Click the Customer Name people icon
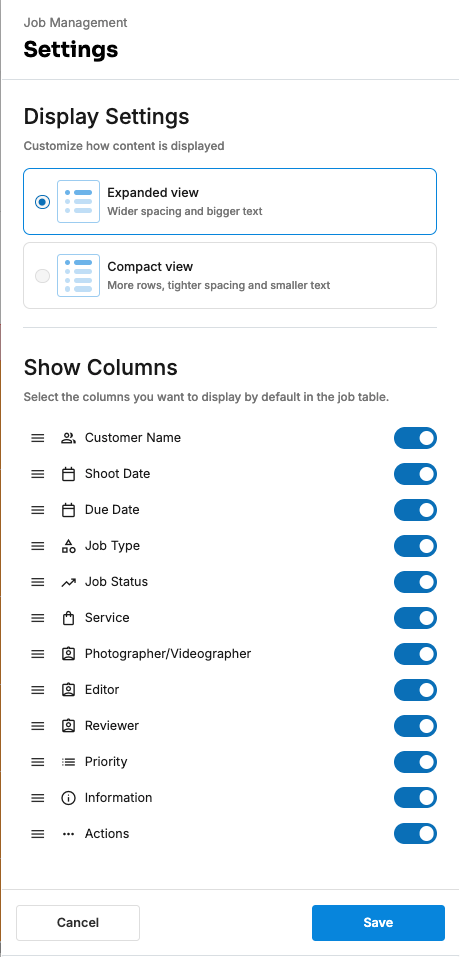 (x=68, y=438)
